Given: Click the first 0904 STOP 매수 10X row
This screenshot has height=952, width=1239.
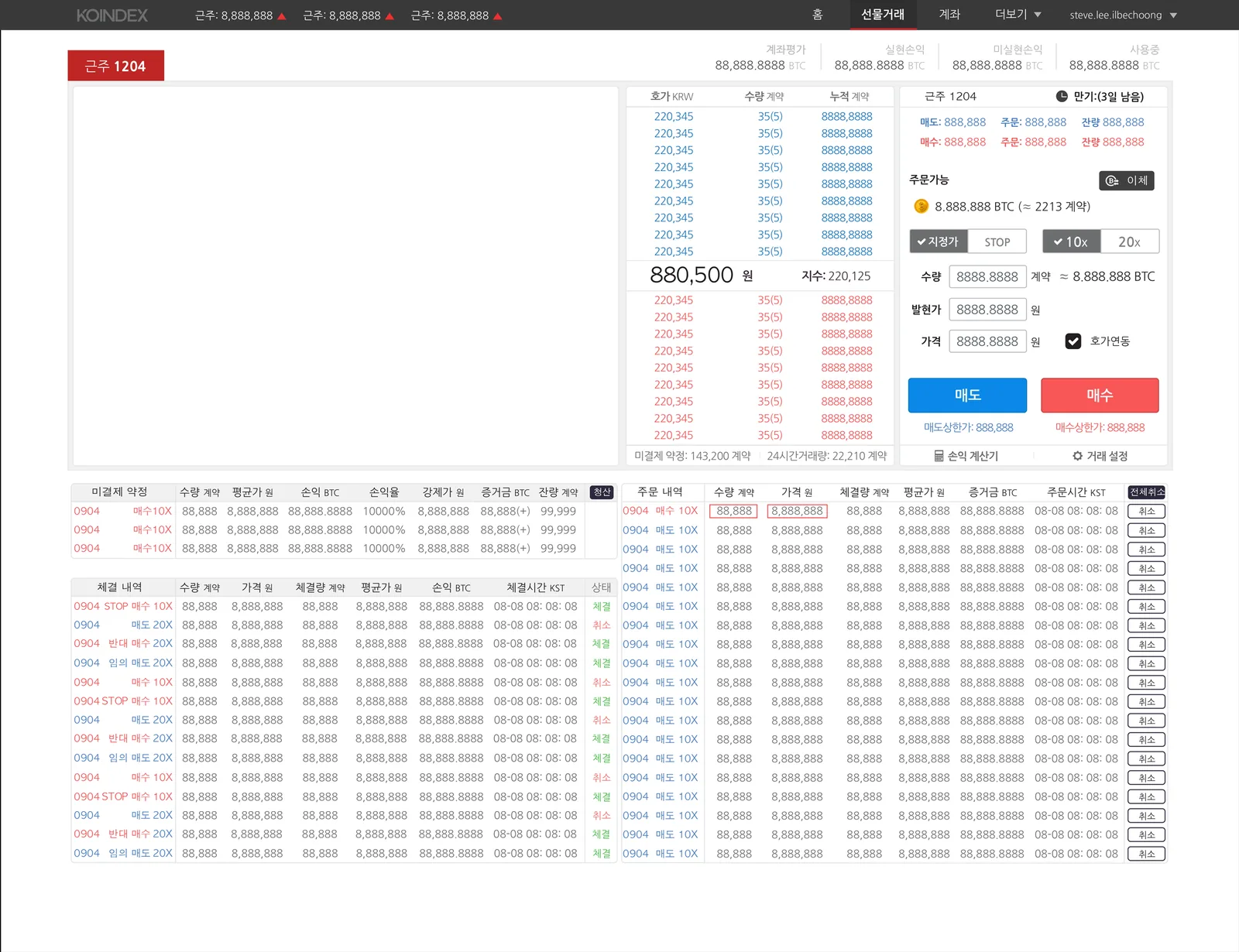Looking at the screenshot, I should [x=344, y=606].
